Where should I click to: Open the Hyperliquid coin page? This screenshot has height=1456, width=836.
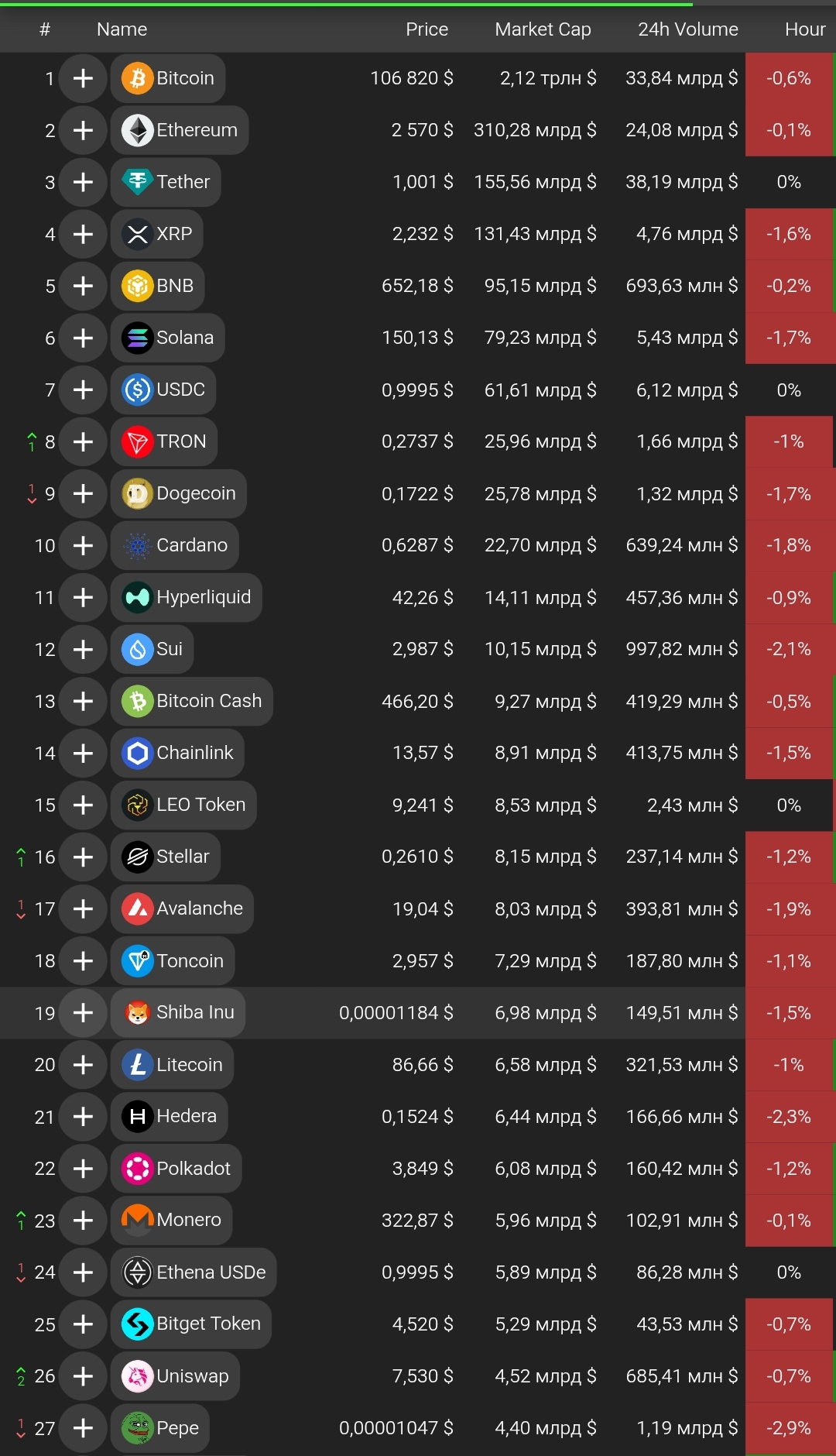[187, 597]
